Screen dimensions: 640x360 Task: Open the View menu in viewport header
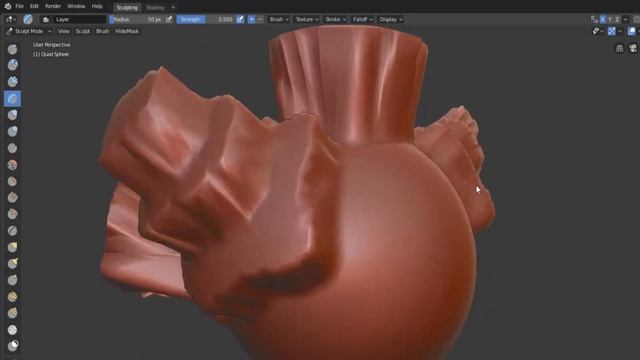[x=63, y=31]
